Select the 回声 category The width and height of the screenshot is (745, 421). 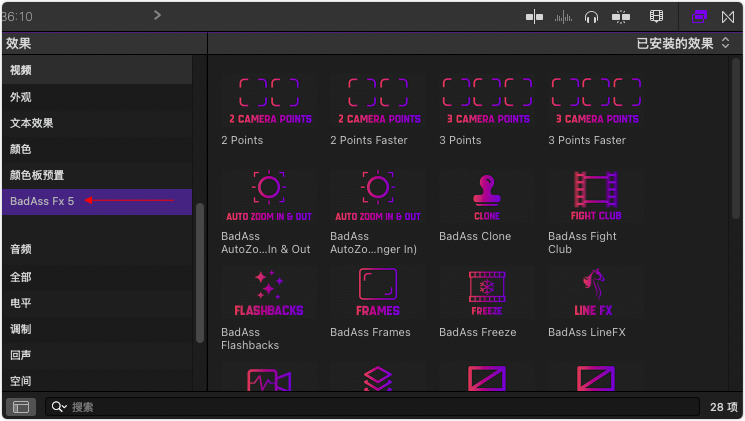click(x=97, y=355)
